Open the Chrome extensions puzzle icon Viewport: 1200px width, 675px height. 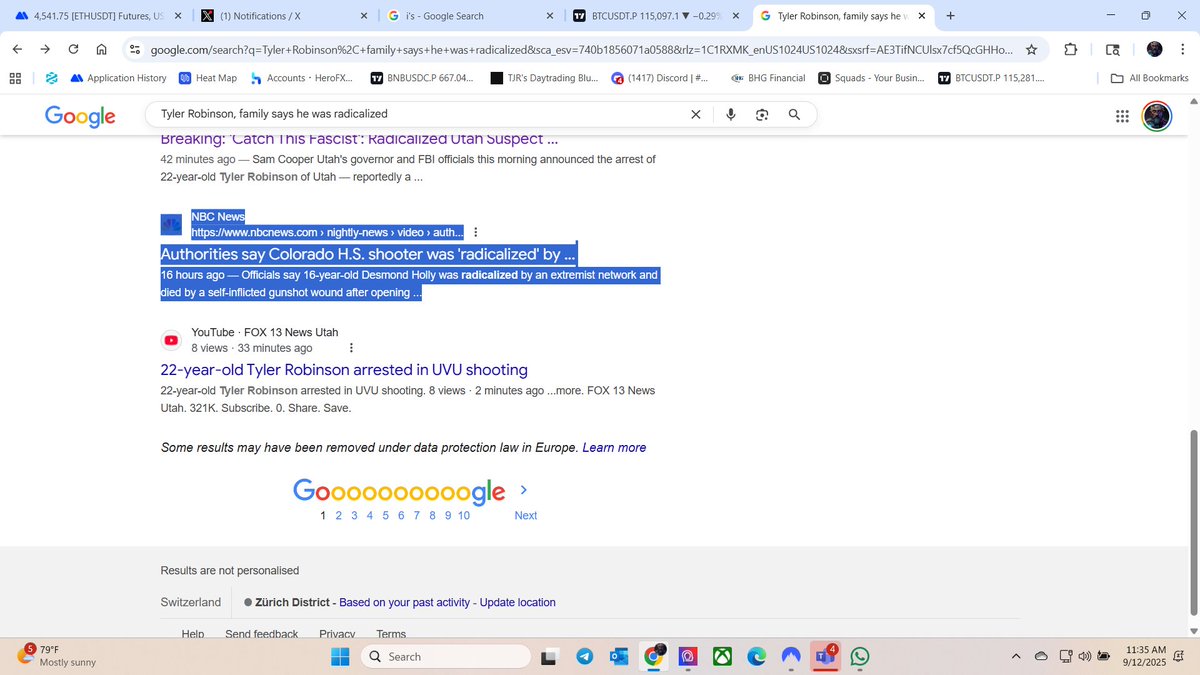(x=1070, y=50)
